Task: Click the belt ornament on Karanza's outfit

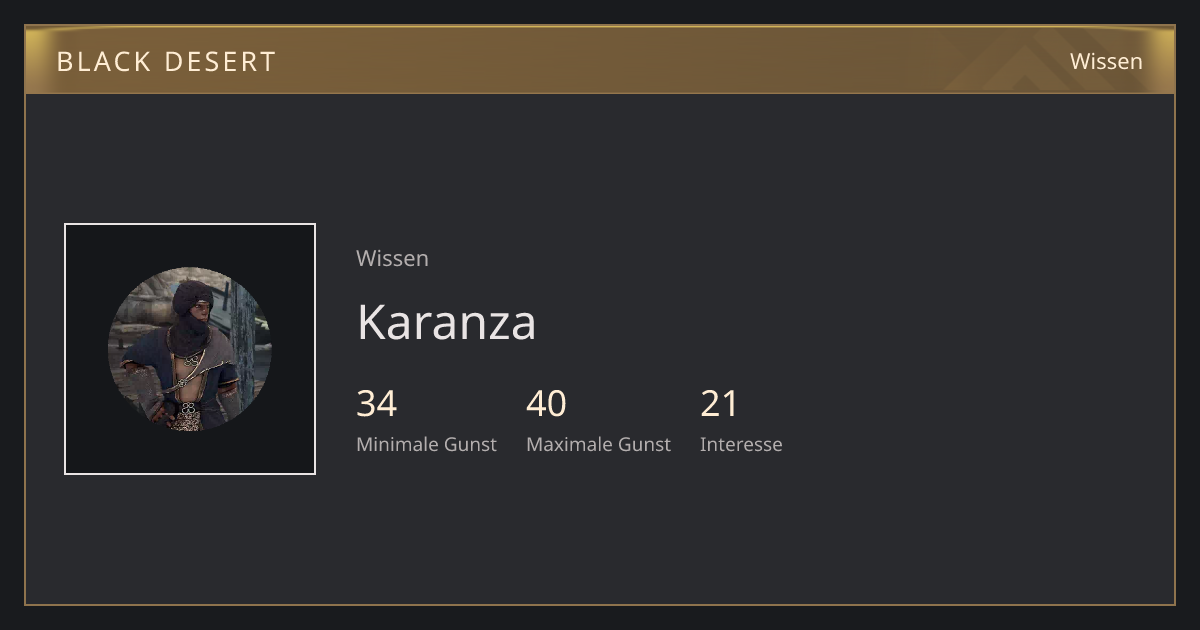Action: pyautogui.click(x=188, y=410)
